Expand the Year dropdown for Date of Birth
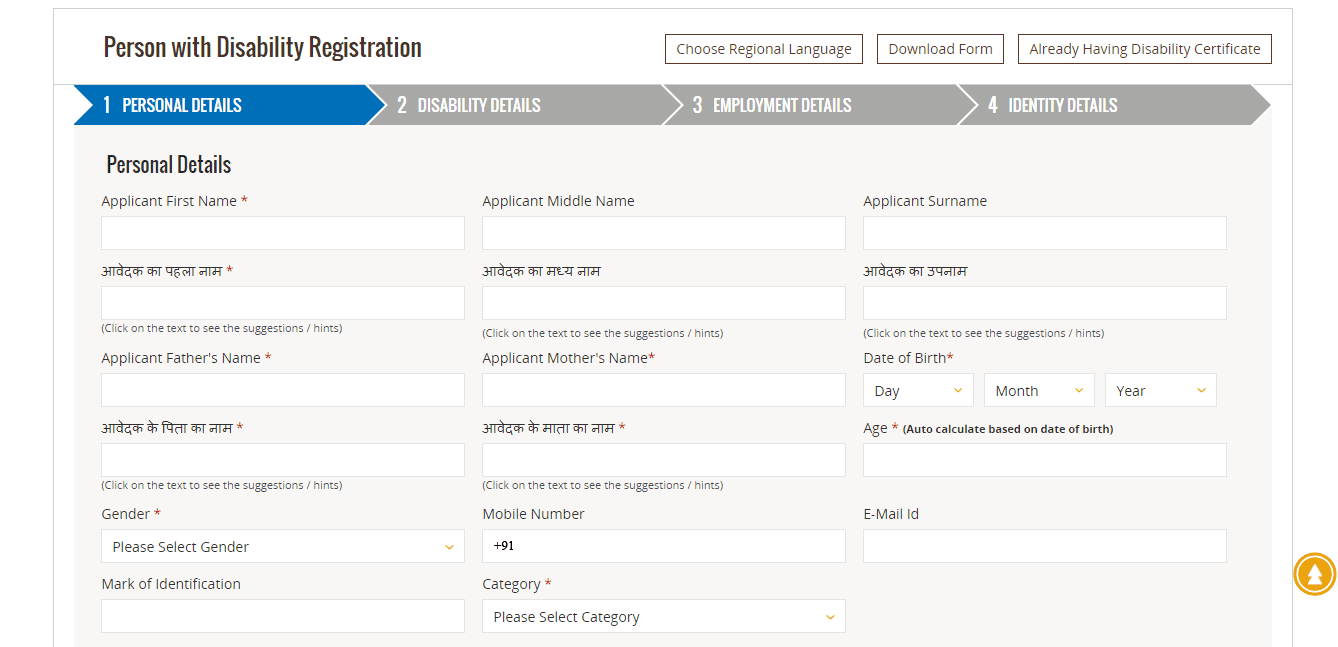The height and width of the screenshot is (647, 1338). pos(1160,390)
